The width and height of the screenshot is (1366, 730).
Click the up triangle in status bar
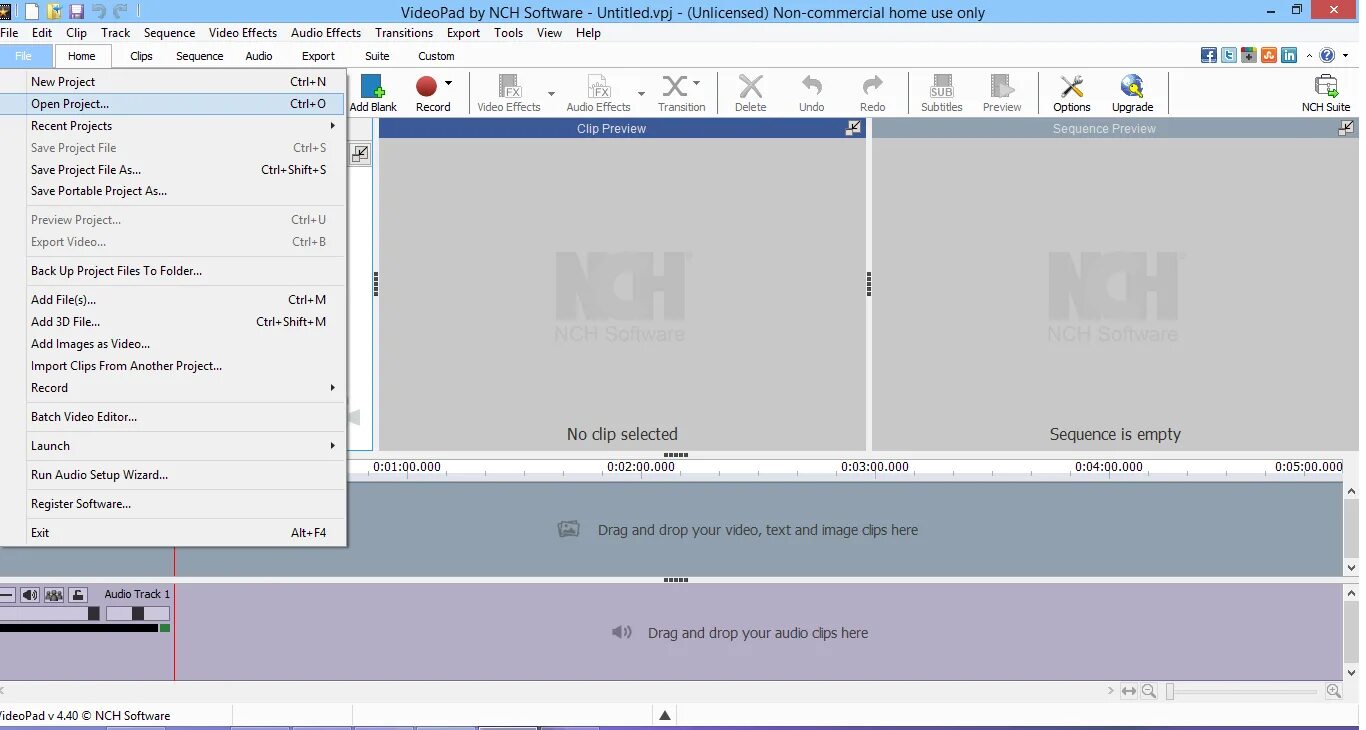(x=665, y=715)
